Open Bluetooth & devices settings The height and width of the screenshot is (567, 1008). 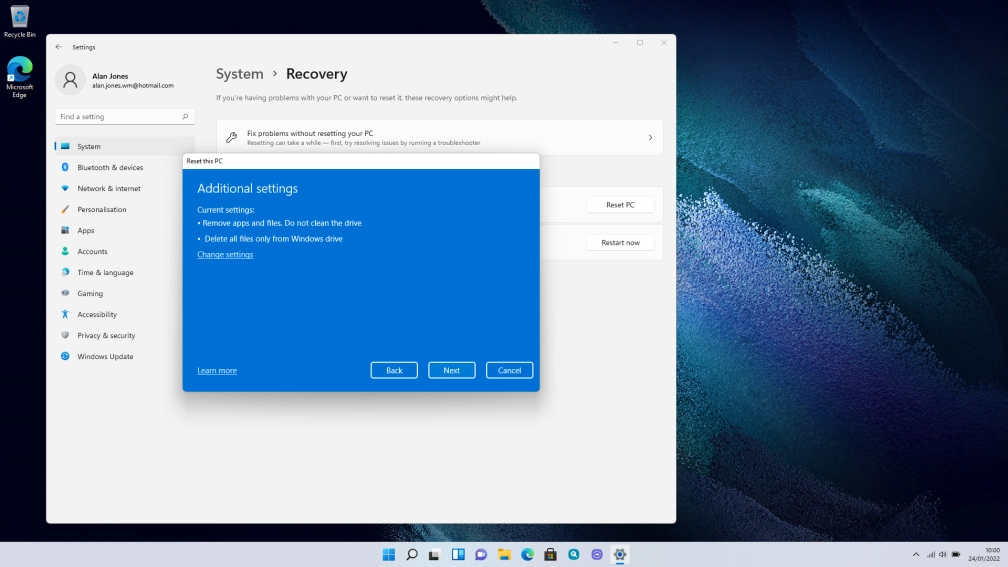(125, 167)
